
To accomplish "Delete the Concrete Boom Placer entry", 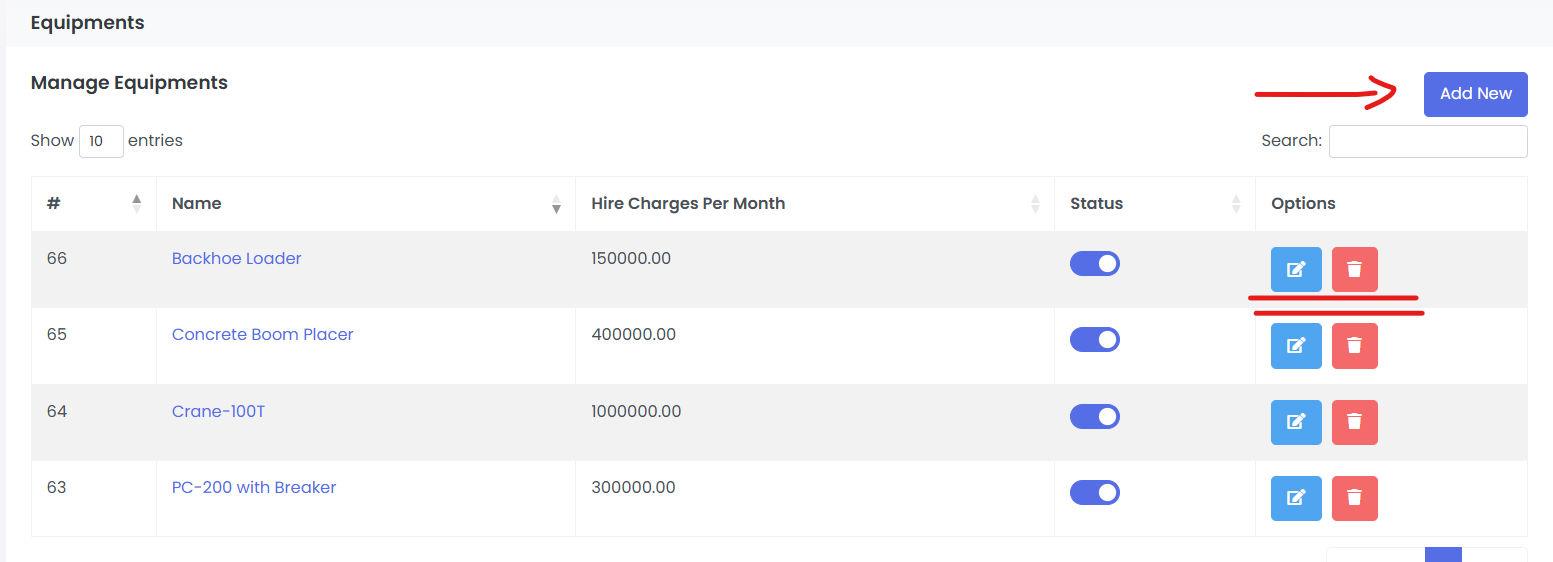I will click(1354, 345).
